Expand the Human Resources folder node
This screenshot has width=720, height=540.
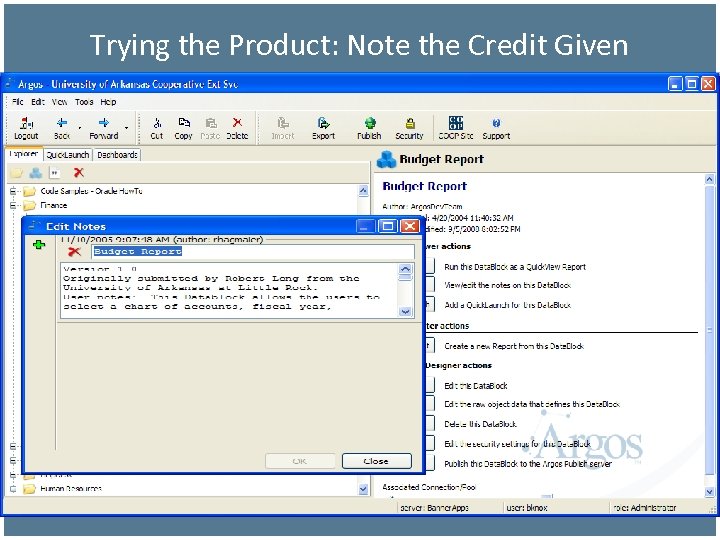pyautogui.click(x=13, y=489)
